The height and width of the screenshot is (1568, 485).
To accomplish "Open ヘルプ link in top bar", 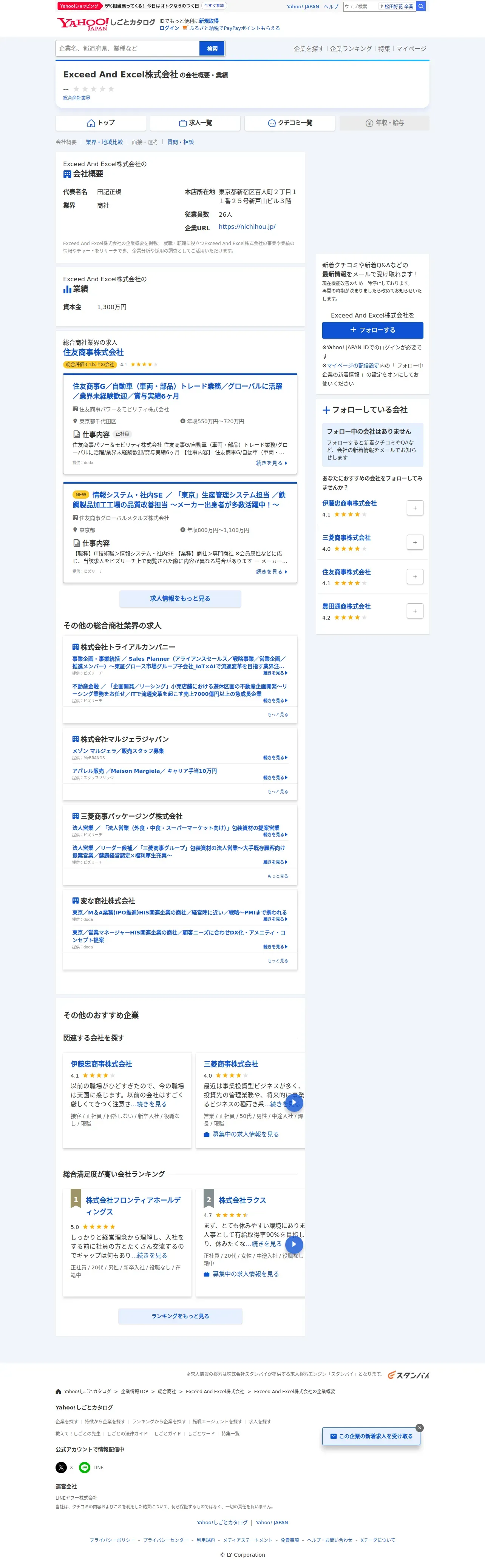I will 331,7.
